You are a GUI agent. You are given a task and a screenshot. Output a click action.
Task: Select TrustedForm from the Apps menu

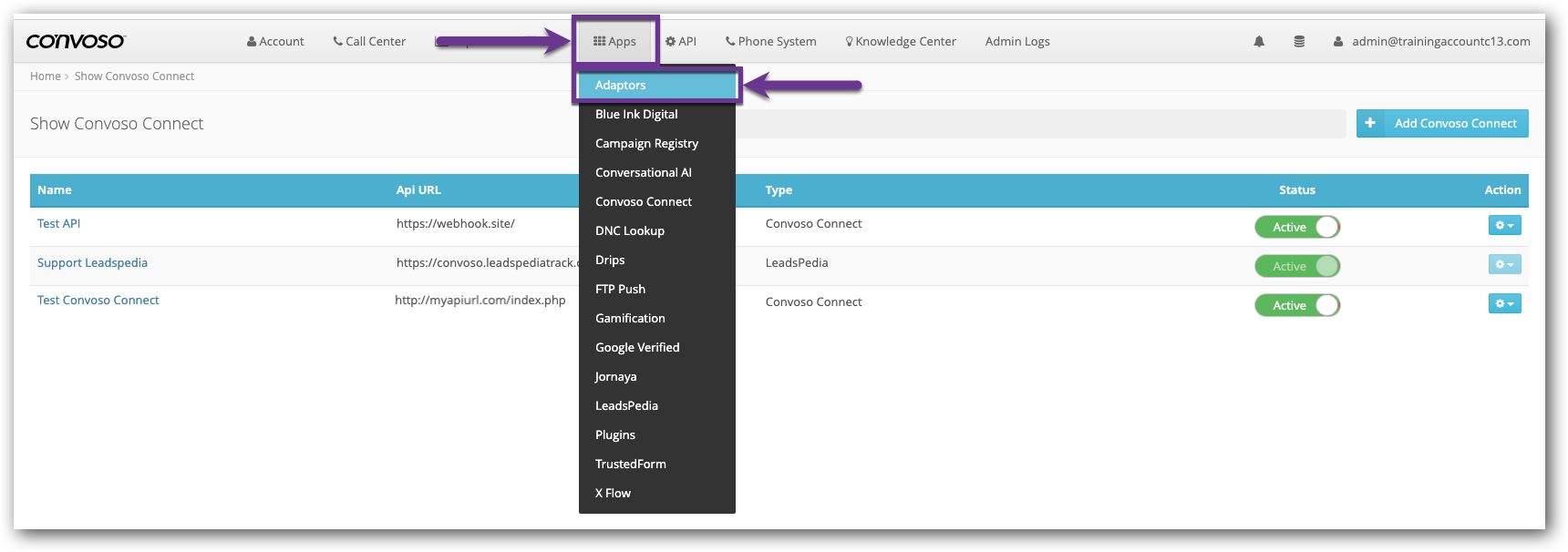657,464
